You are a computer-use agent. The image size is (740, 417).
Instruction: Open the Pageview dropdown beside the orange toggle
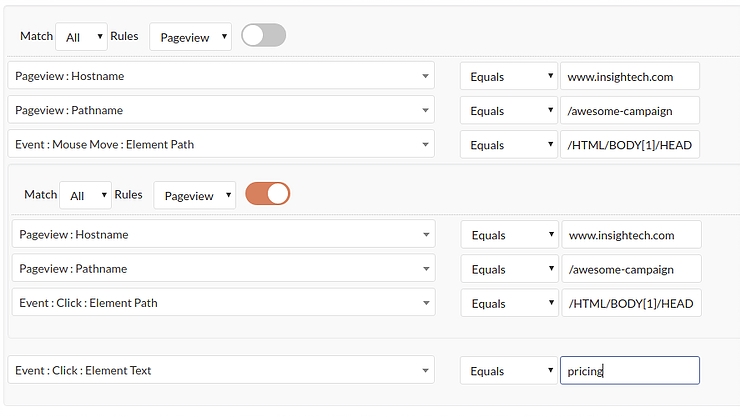pos(195,195)
